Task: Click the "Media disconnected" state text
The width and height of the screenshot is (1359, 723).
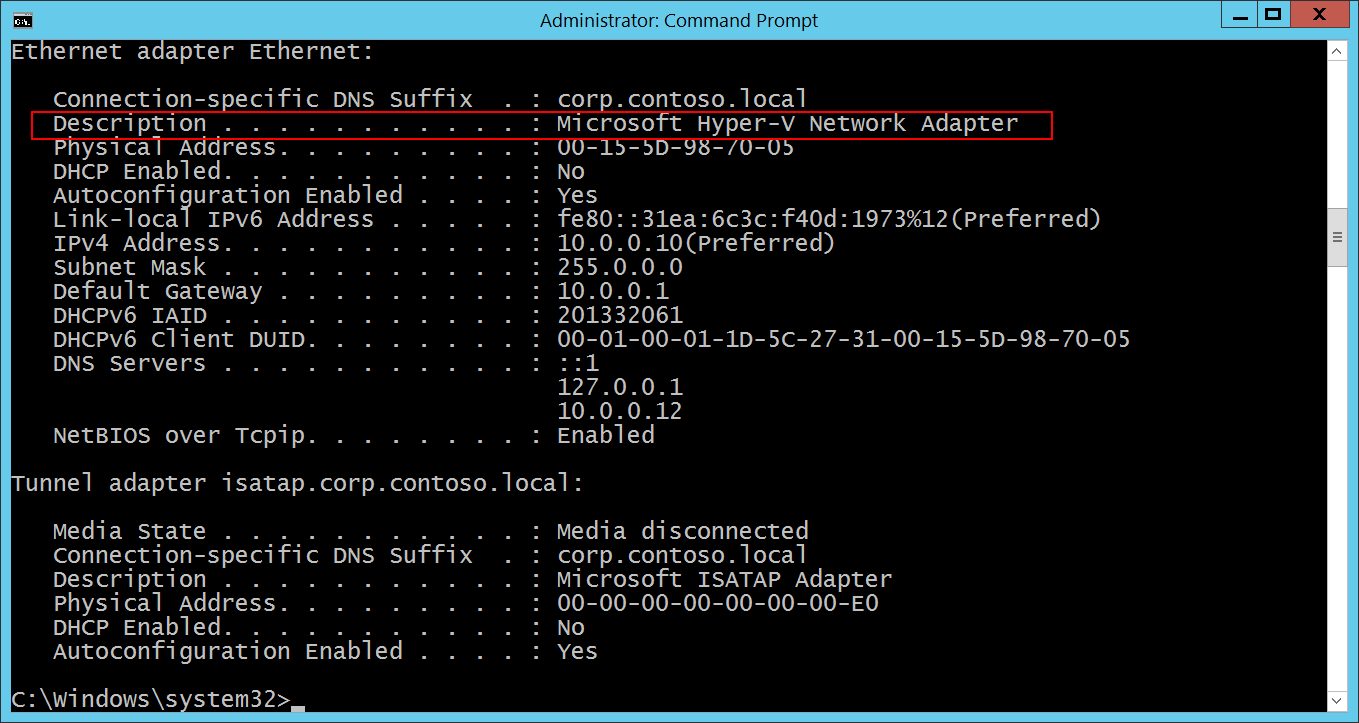Action: 682,531
